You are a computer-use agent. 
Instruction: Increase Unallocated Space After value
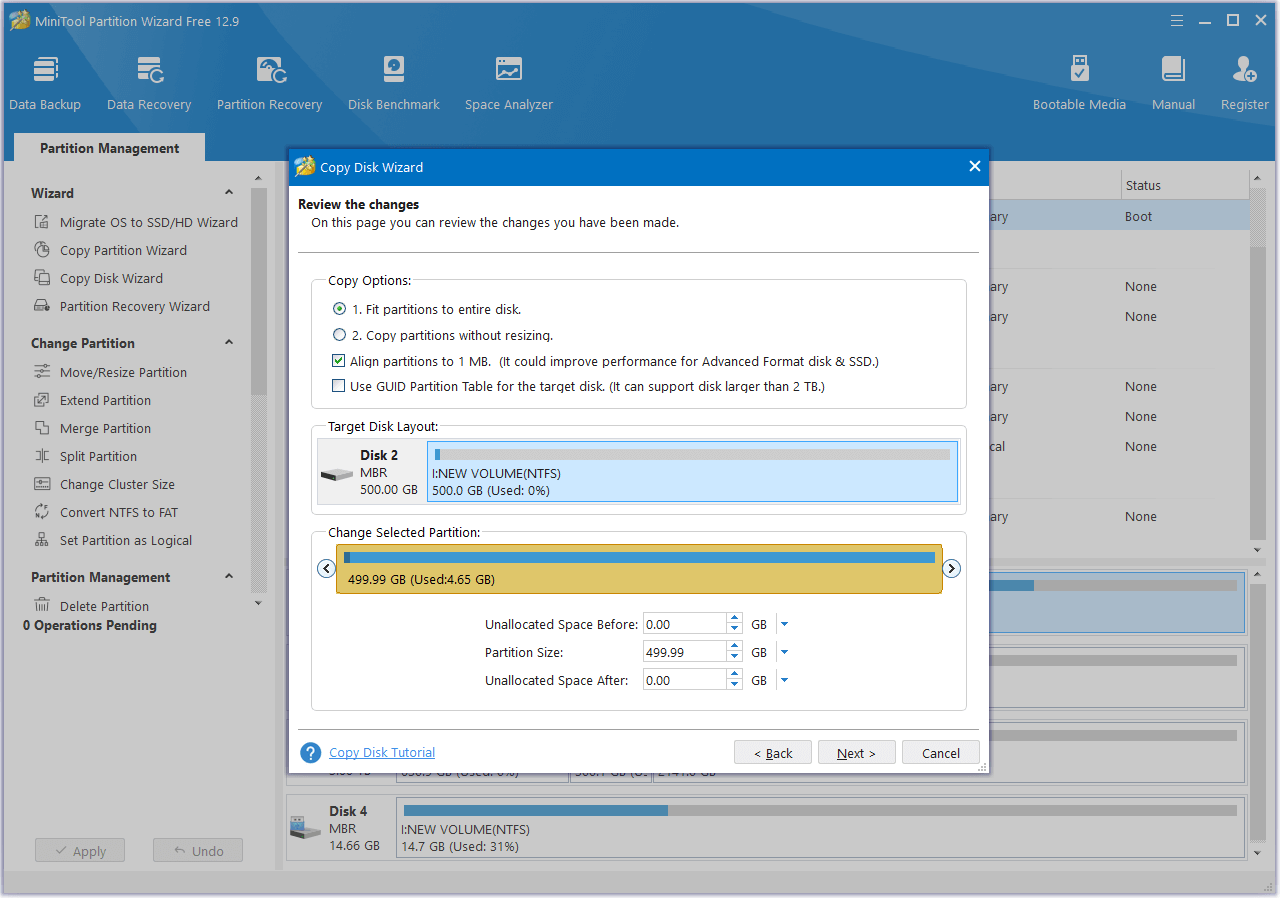735,675
